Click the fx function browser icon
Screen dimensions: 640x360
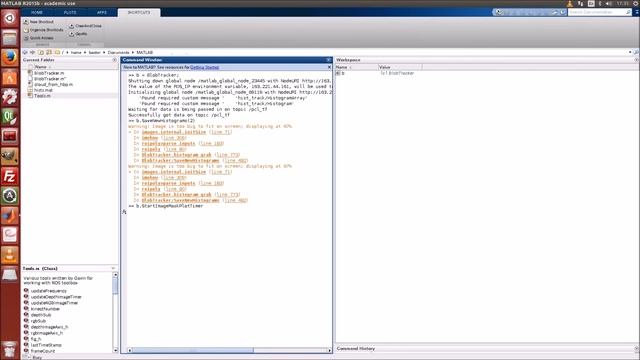(x=124, y=212)
